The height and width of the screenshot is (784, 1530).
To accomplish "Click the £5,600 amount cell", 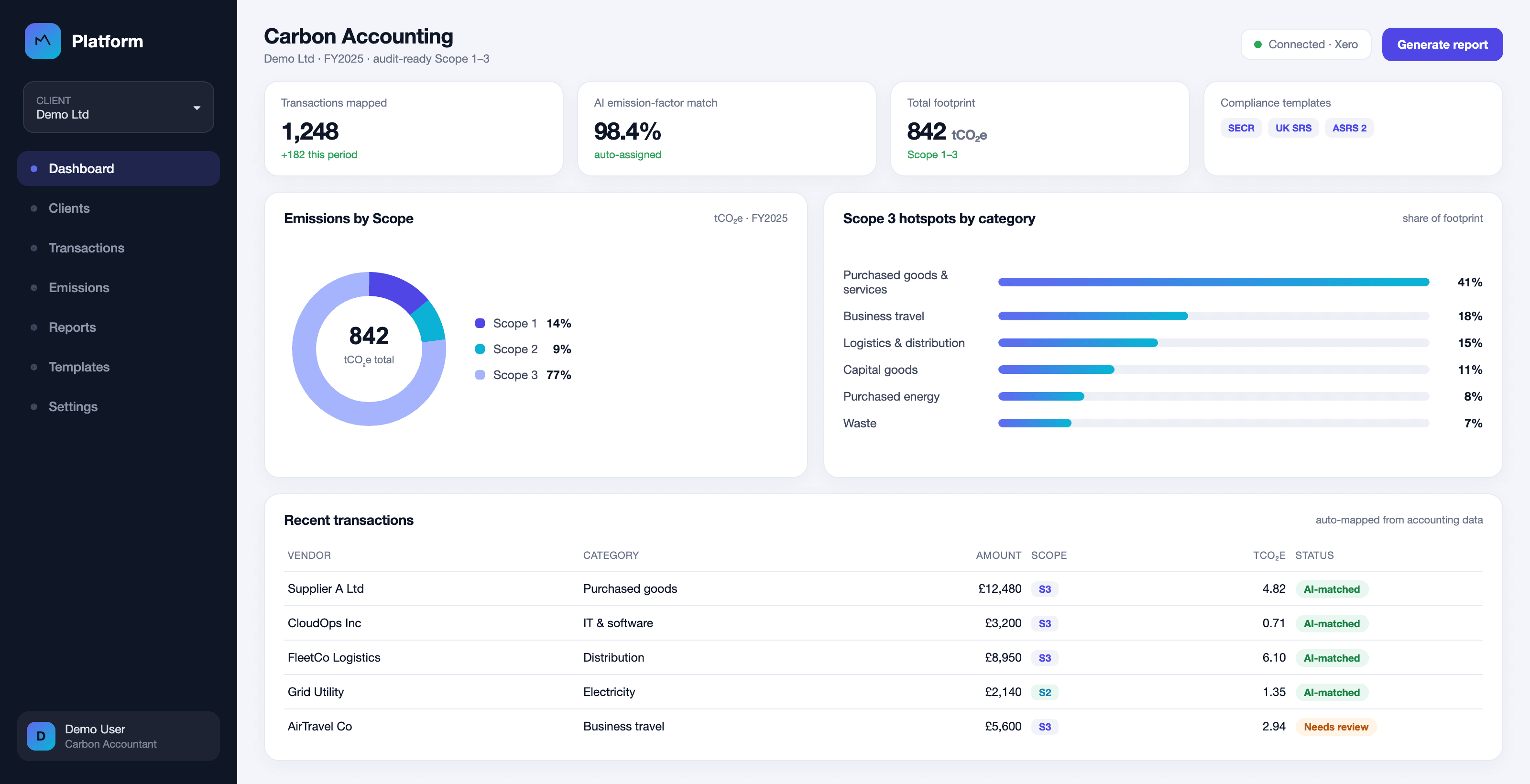I will click(1003, 726).
